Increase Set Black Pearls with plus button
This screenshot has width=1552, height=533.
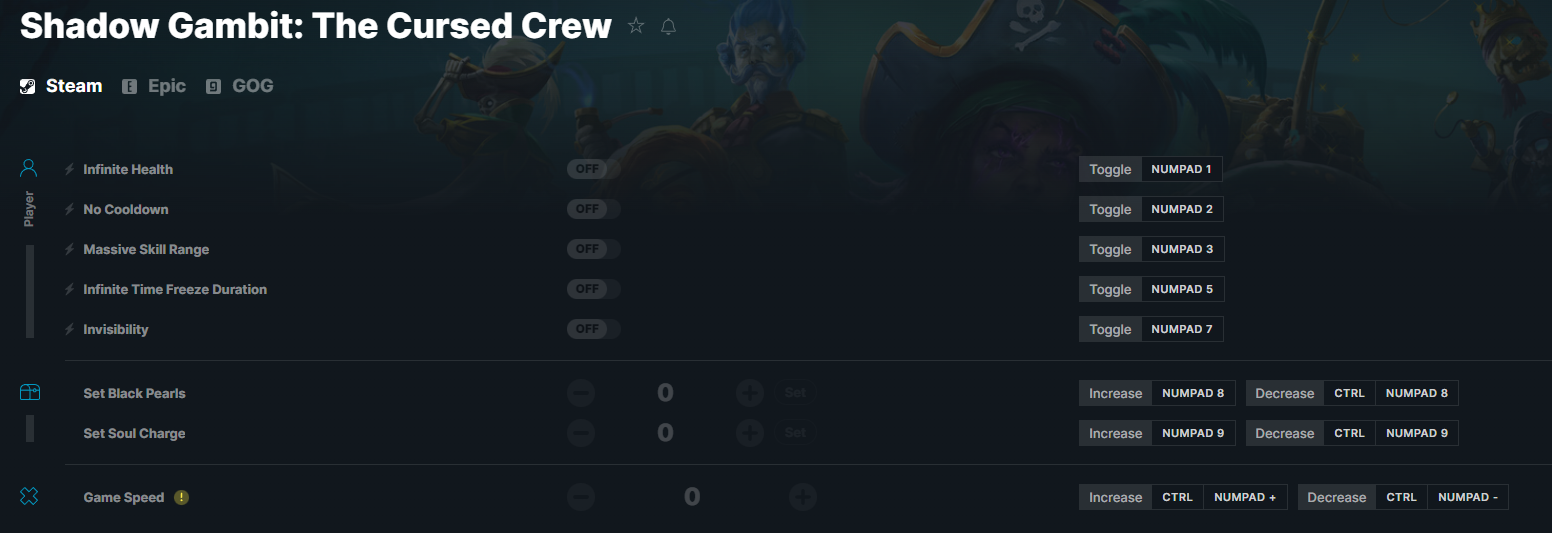click(750, 393)
